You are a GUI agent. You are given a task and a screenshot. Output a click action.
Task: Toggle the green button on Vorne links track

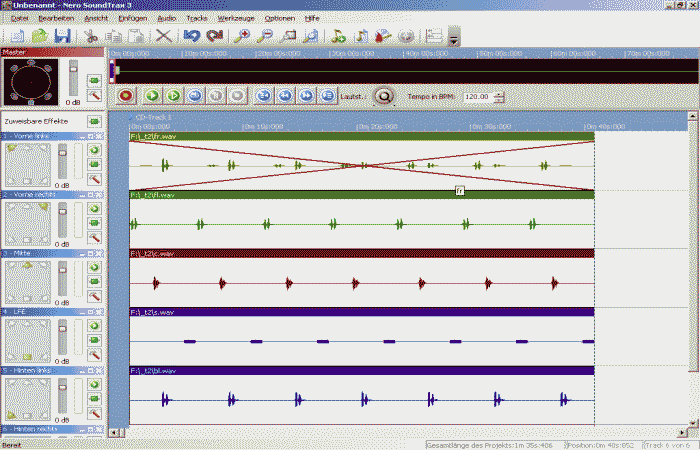pyautogui.click(x=94, y=150)
